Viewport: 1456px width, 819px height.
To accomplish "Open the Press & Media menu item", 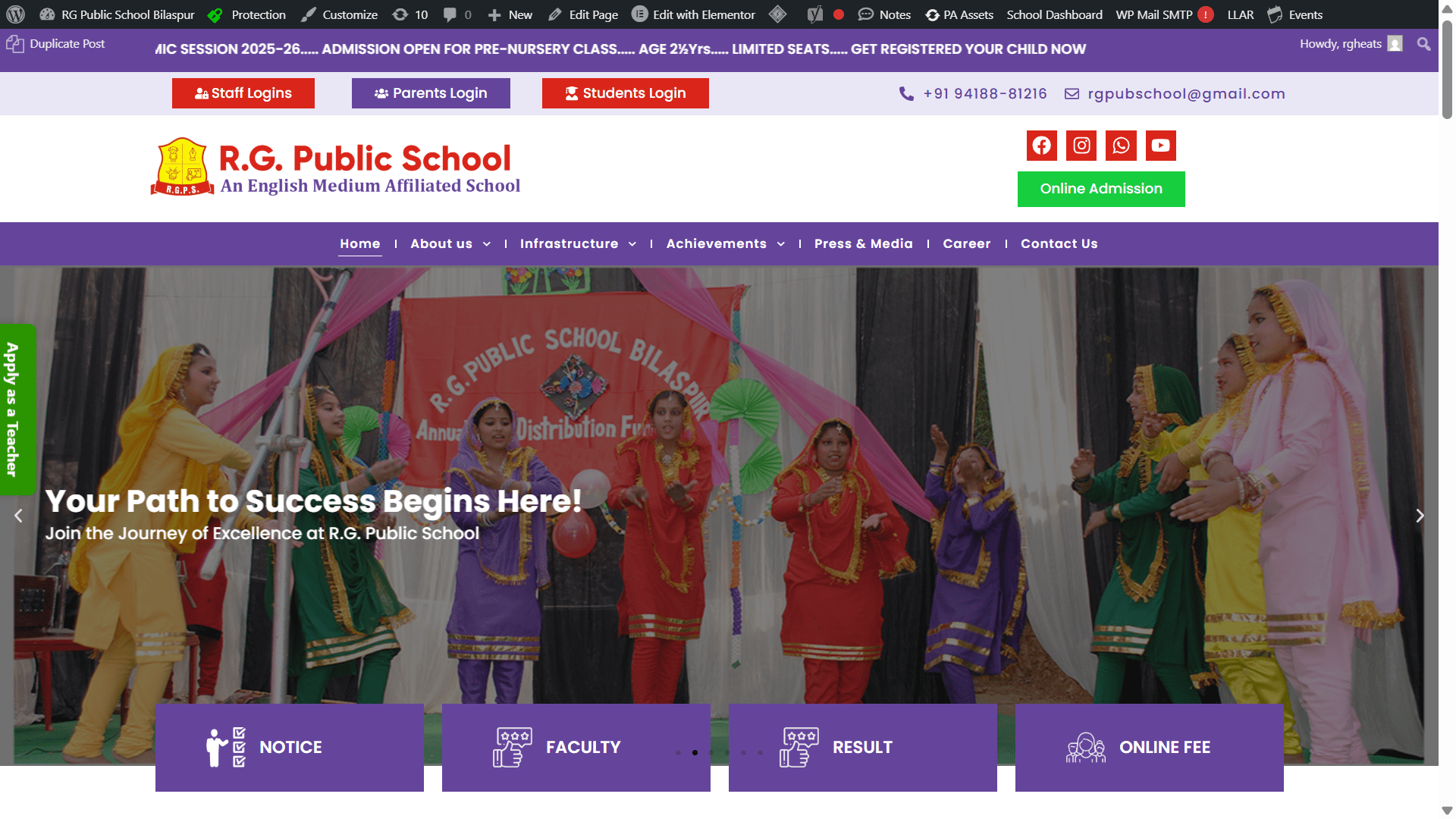I will click(863, 243).
